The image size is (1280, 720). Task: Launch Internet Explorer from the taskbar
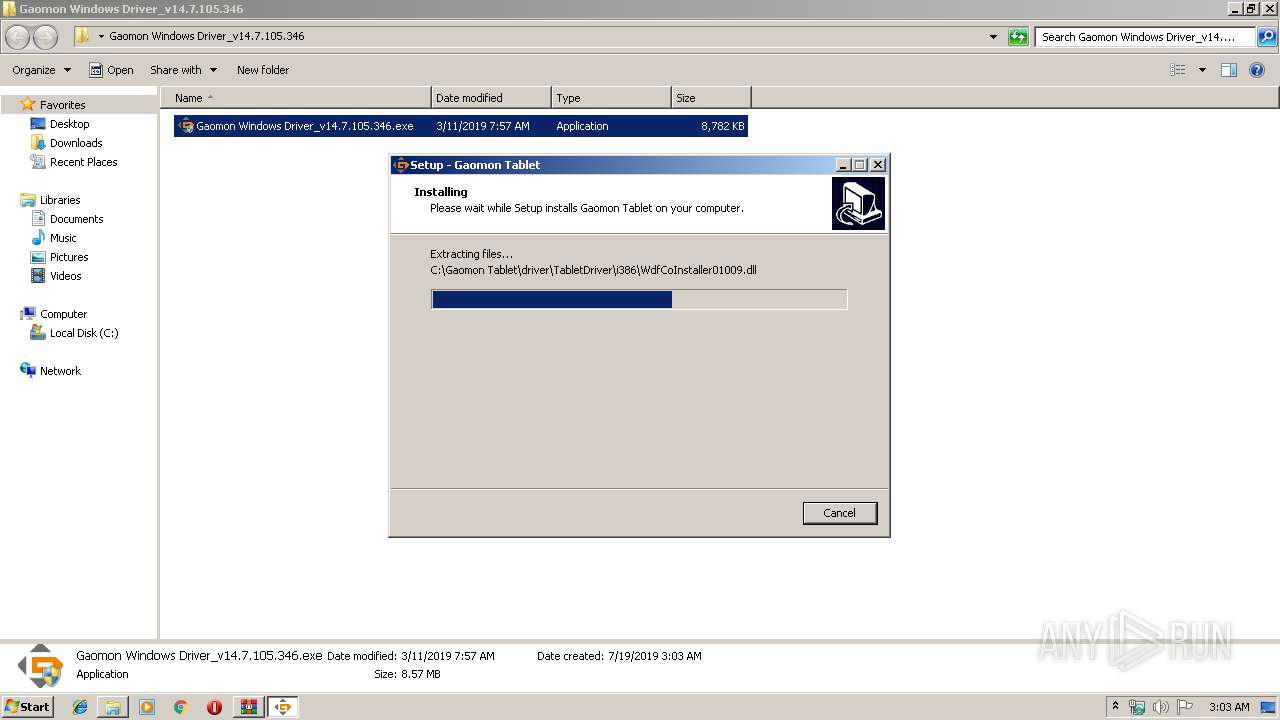(x=80, y=707)
